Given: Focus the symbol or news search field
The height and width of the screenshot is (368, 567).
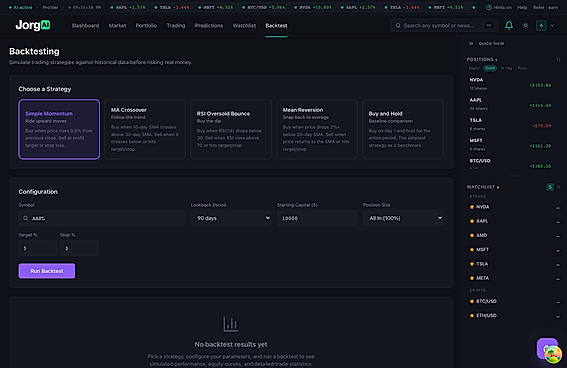Looking at the screenshot, I should click(444, 26).
